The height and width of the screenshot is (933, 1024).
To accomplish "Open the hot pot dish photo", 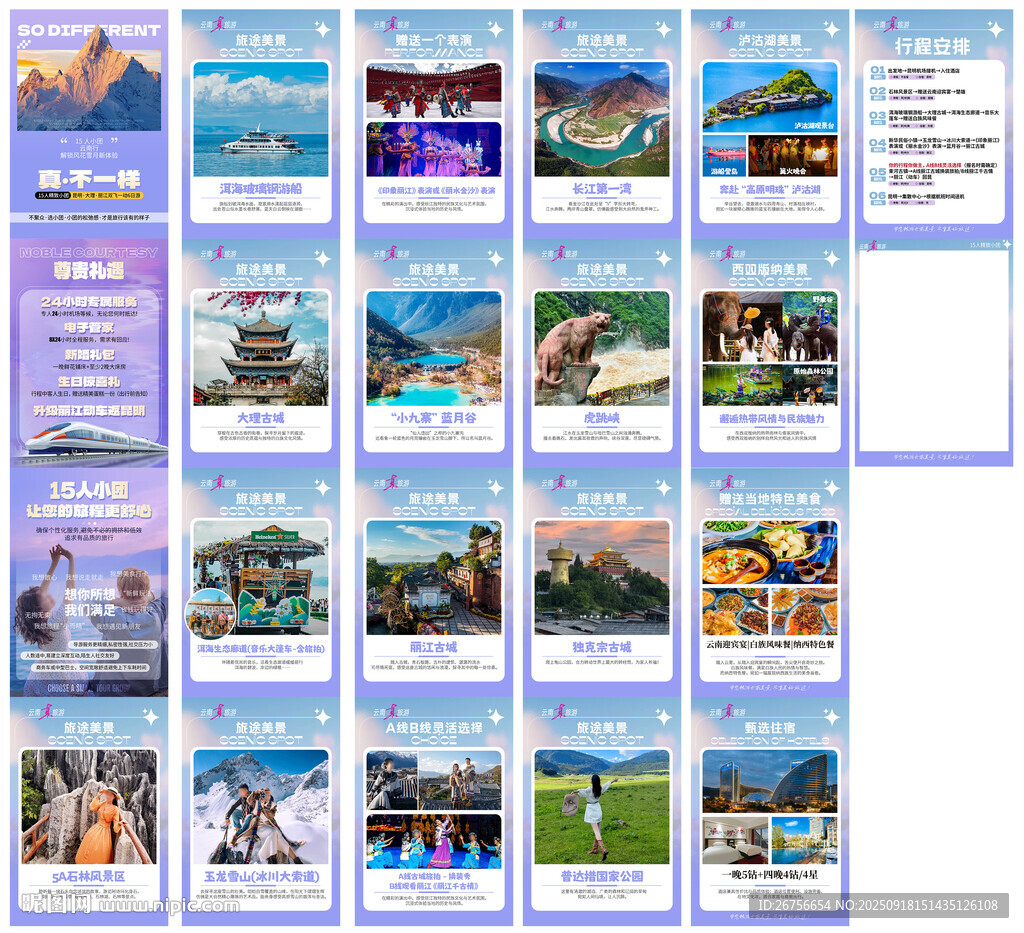I will point(770,552).
